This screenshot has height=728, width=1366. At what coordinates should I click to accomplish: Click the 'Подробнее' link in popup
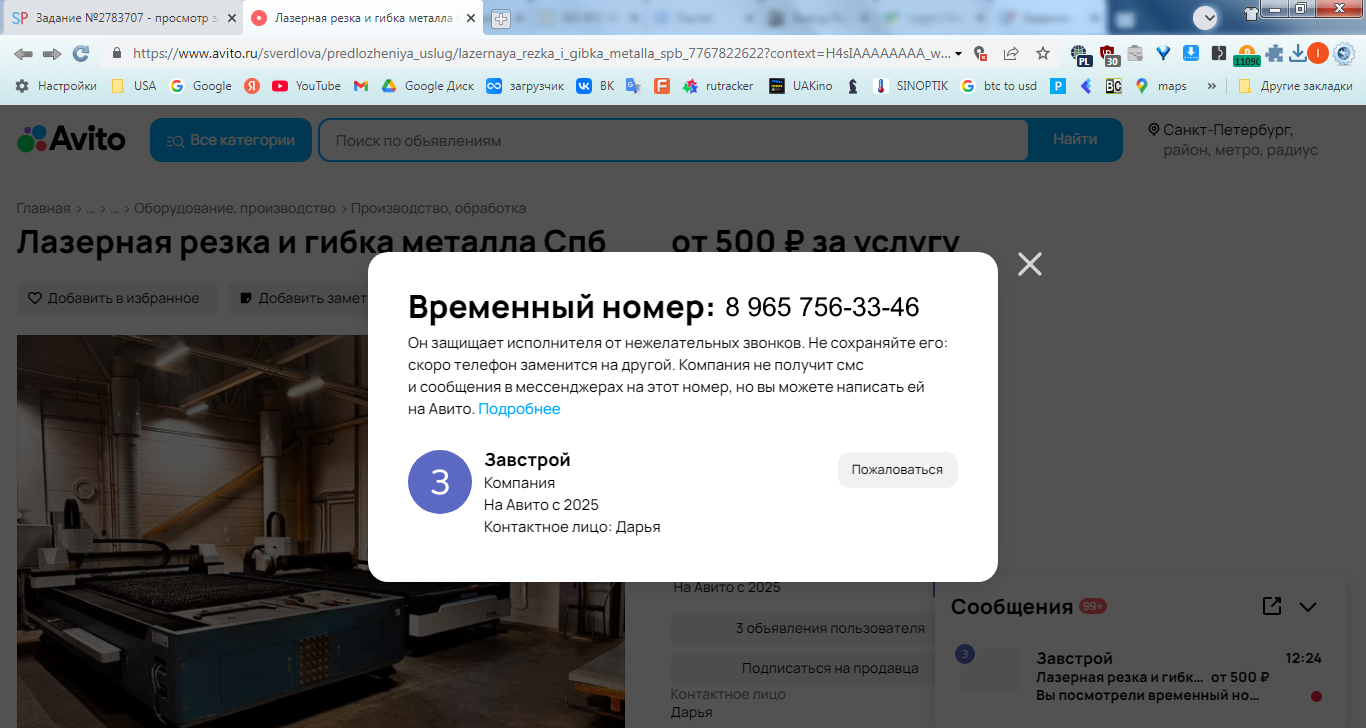pos(519,409)
